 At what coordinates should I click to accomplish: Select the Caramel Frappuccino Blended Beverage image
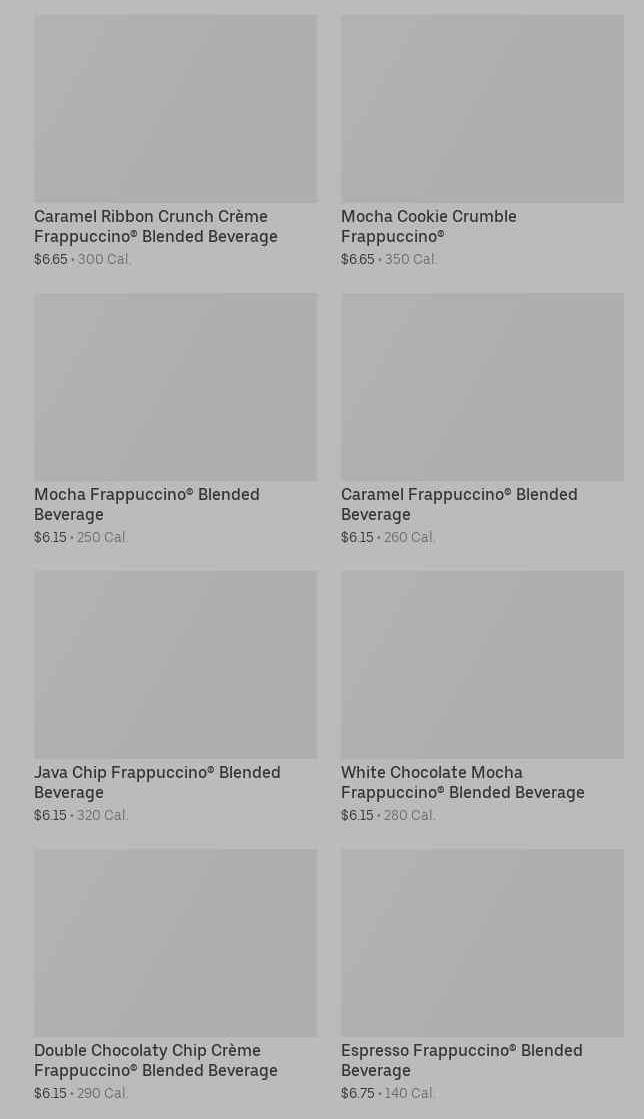pyautogui.click(x=482, y=386)
